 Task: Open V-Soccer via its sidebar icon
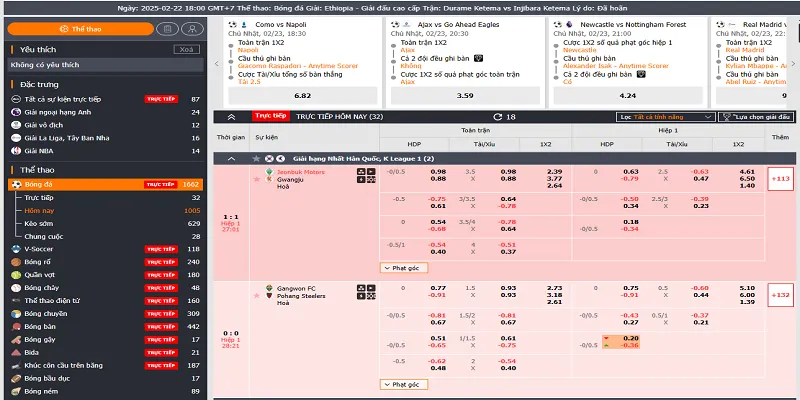[x=16, y=249]
